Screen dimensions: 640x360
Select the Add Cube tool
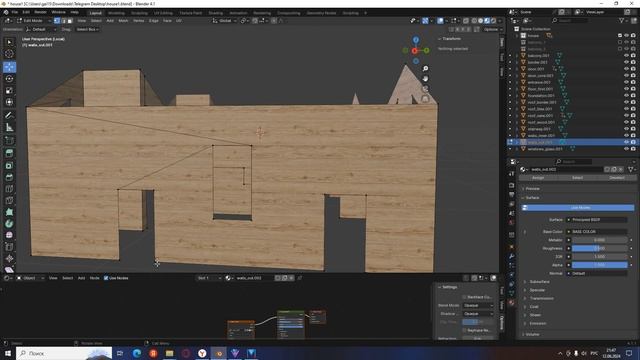tap(9, 140)
